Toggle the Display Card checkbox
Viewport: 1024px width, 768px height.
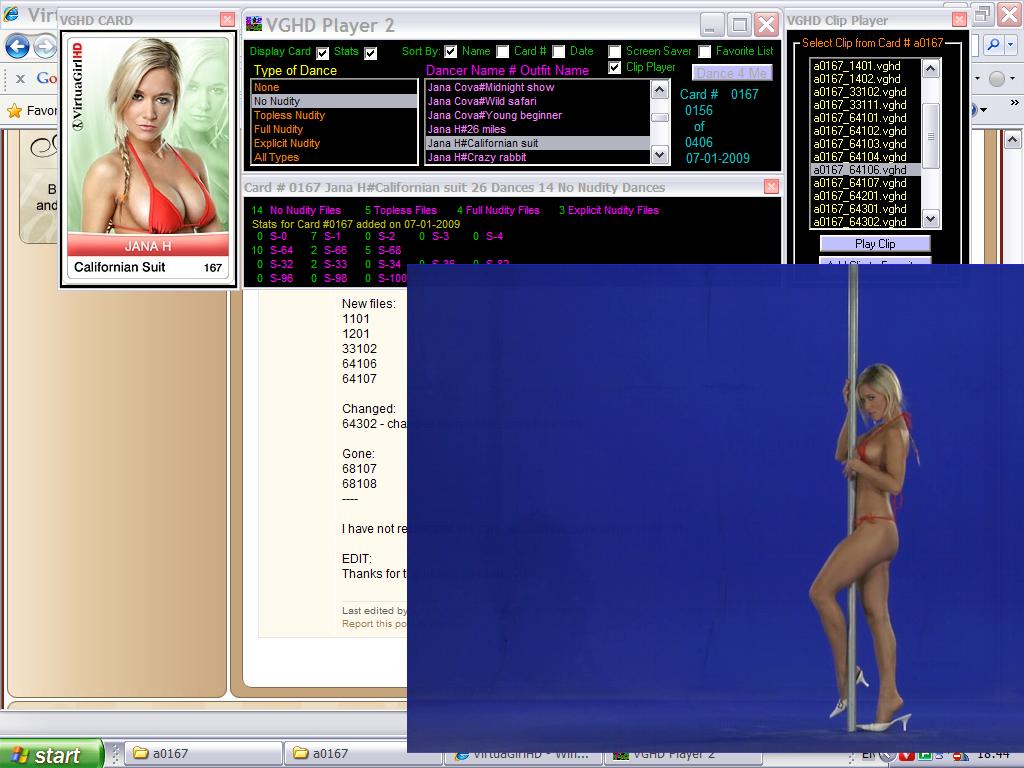tap(323, 53)
